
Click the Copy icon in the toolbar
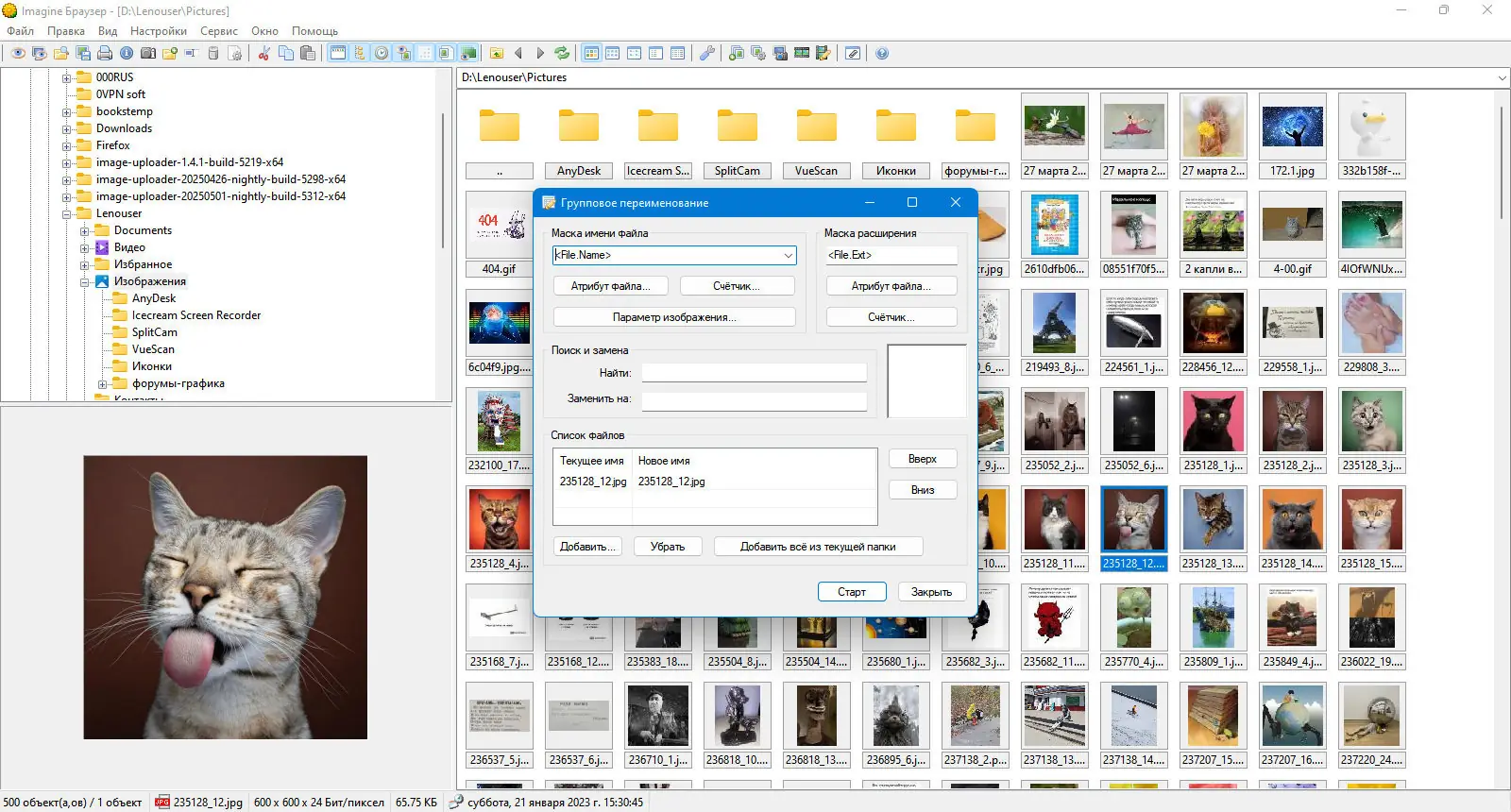[x=286, y=53]
